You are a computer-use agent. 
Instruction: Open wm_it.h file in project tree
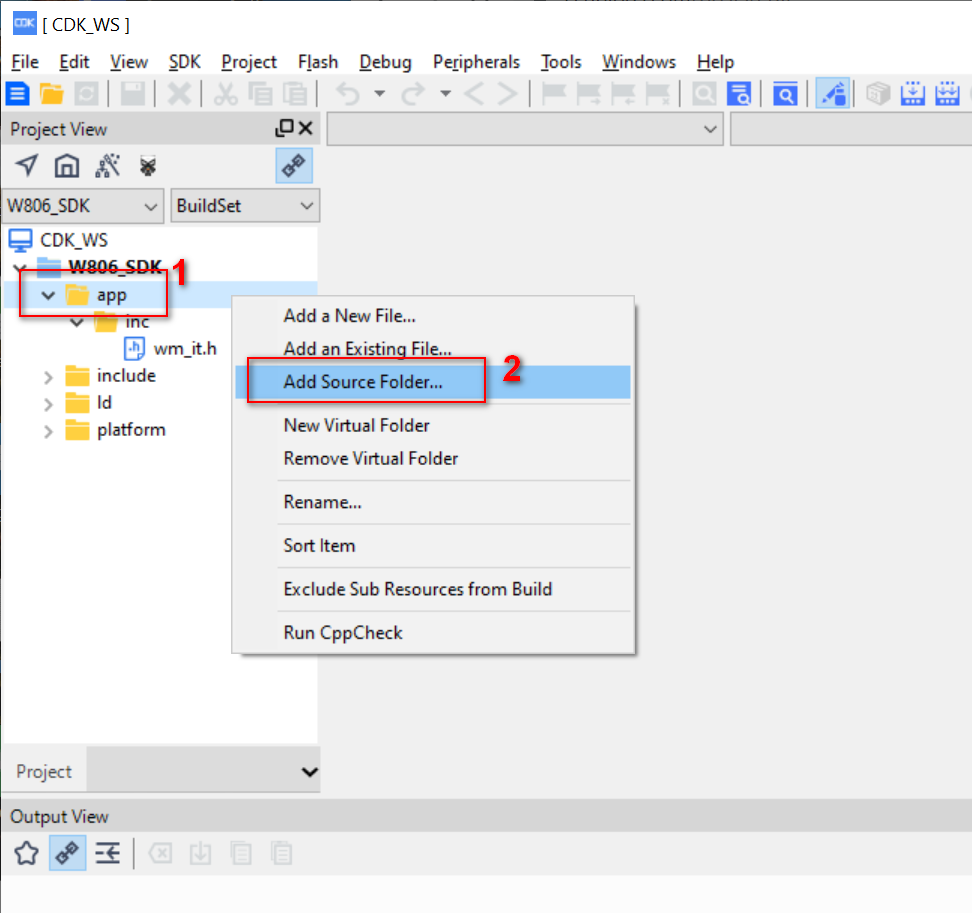(184, 349)
